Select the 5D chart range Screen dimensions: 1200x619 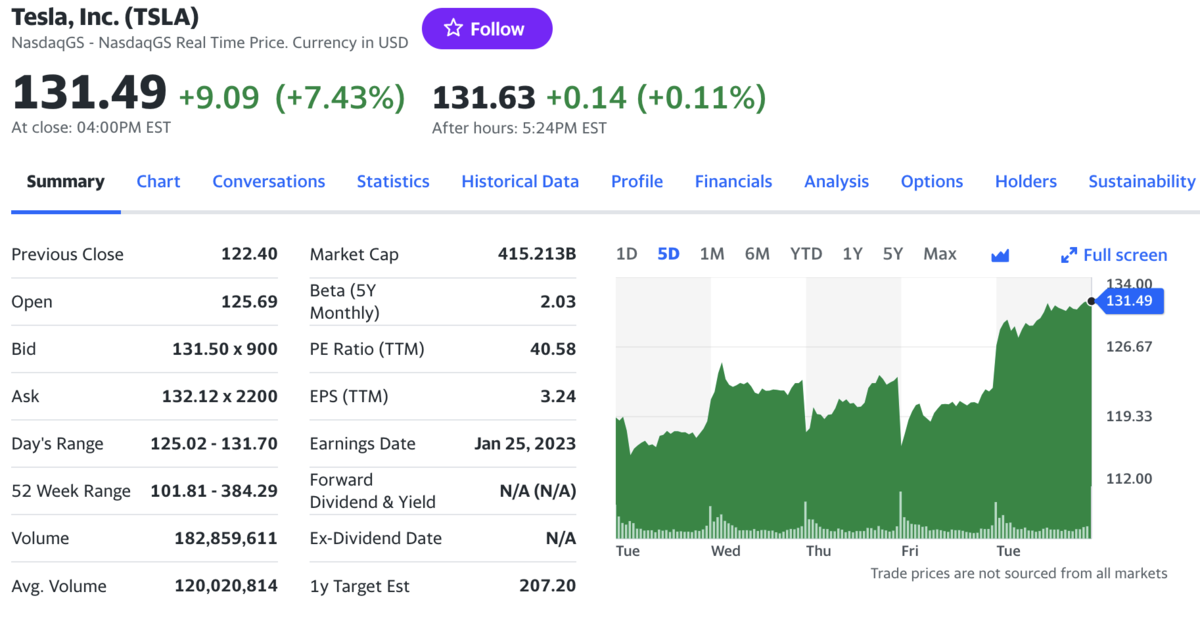pos(669,254)
